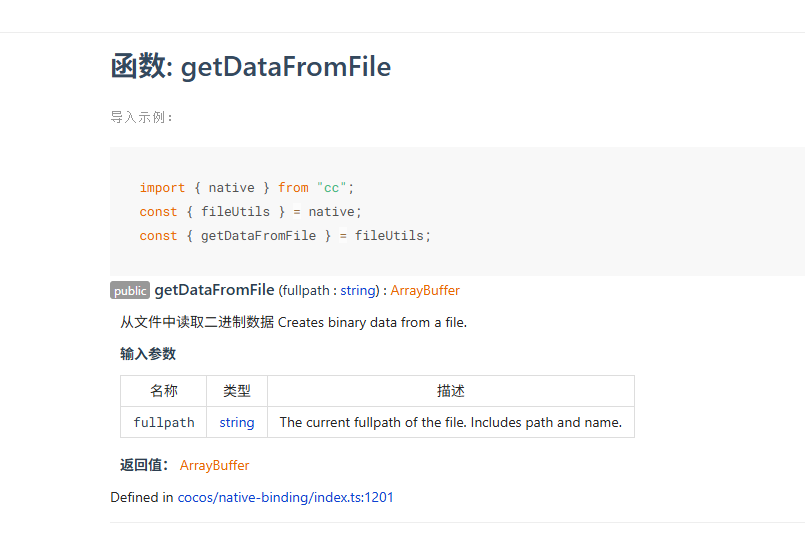Image resolution: width=805 pixels, height=555 pixels.
Task: Open ArrayBuffer link beside 返回值
Action: click(x=214, y=466)
